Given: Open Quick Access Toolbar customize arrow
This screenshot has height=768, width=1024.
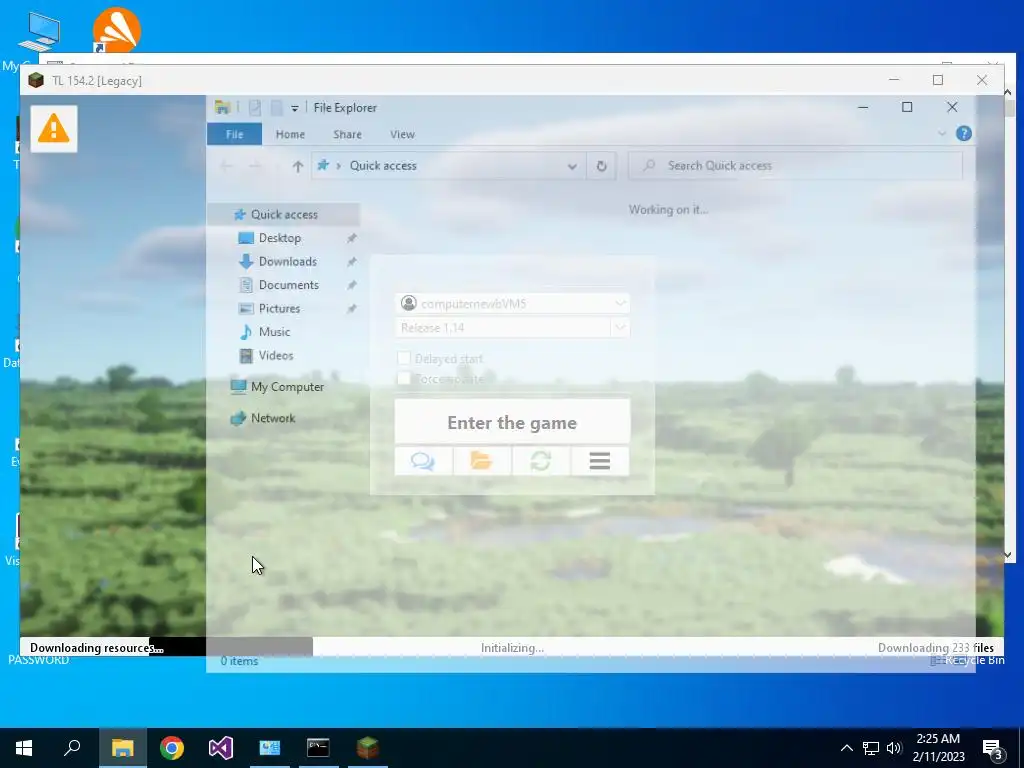Looking at the screenshot, I should coord(295,108).
